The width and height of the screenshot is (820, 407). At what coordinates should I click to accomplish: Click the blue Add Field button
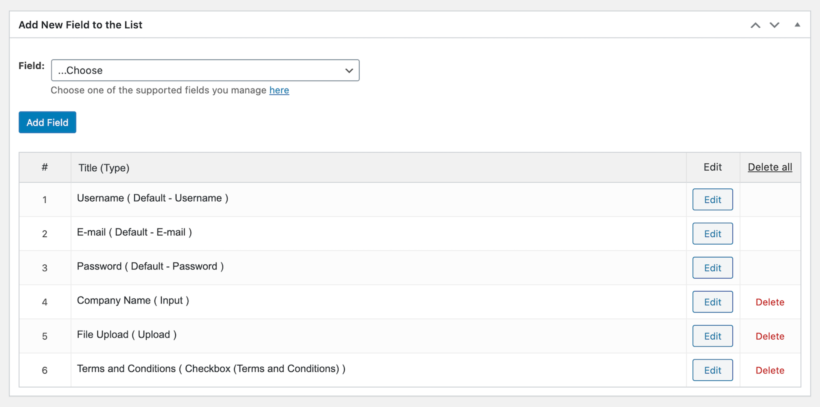(48, 122)
